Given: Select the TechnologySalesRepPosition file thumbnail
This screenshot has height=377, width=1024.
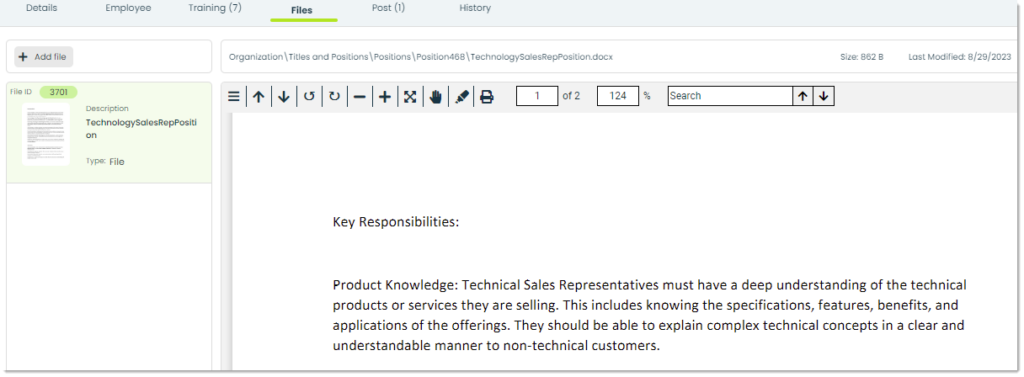Looking at the screenshot, I should click(46, 134).
